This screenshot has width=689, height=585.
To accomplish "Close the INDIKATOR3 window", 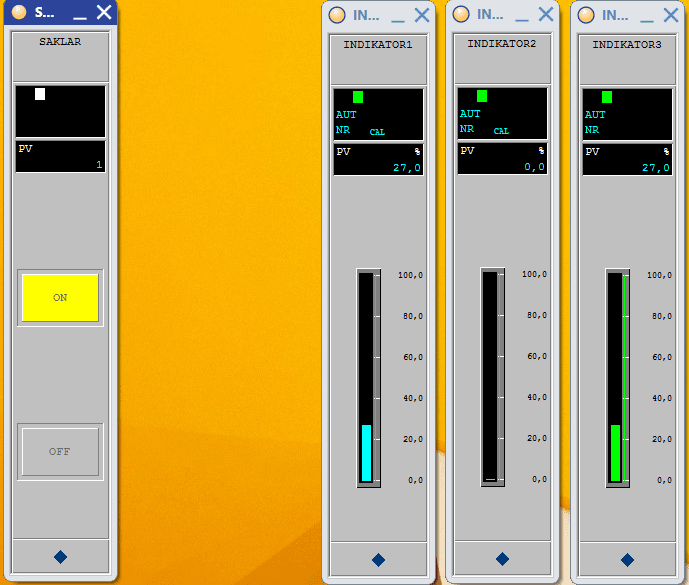I will (x=671, y=15).
